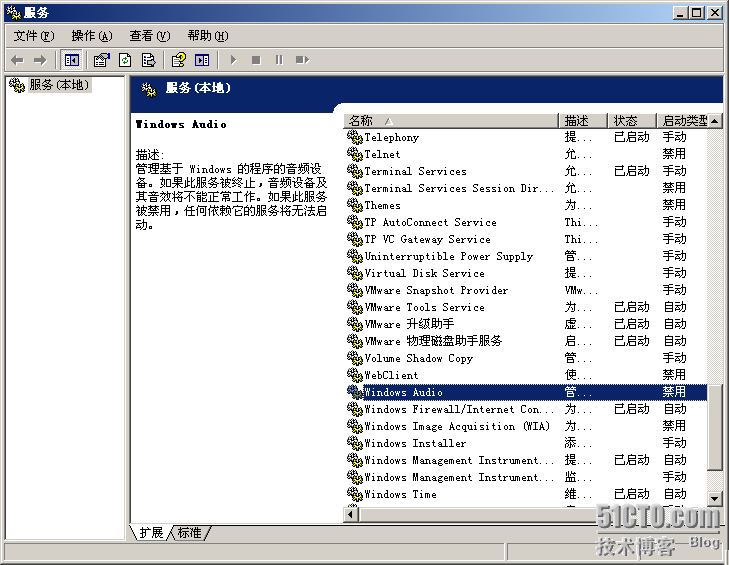Select the Terminal Services Session Dir... row

point(526,188)
